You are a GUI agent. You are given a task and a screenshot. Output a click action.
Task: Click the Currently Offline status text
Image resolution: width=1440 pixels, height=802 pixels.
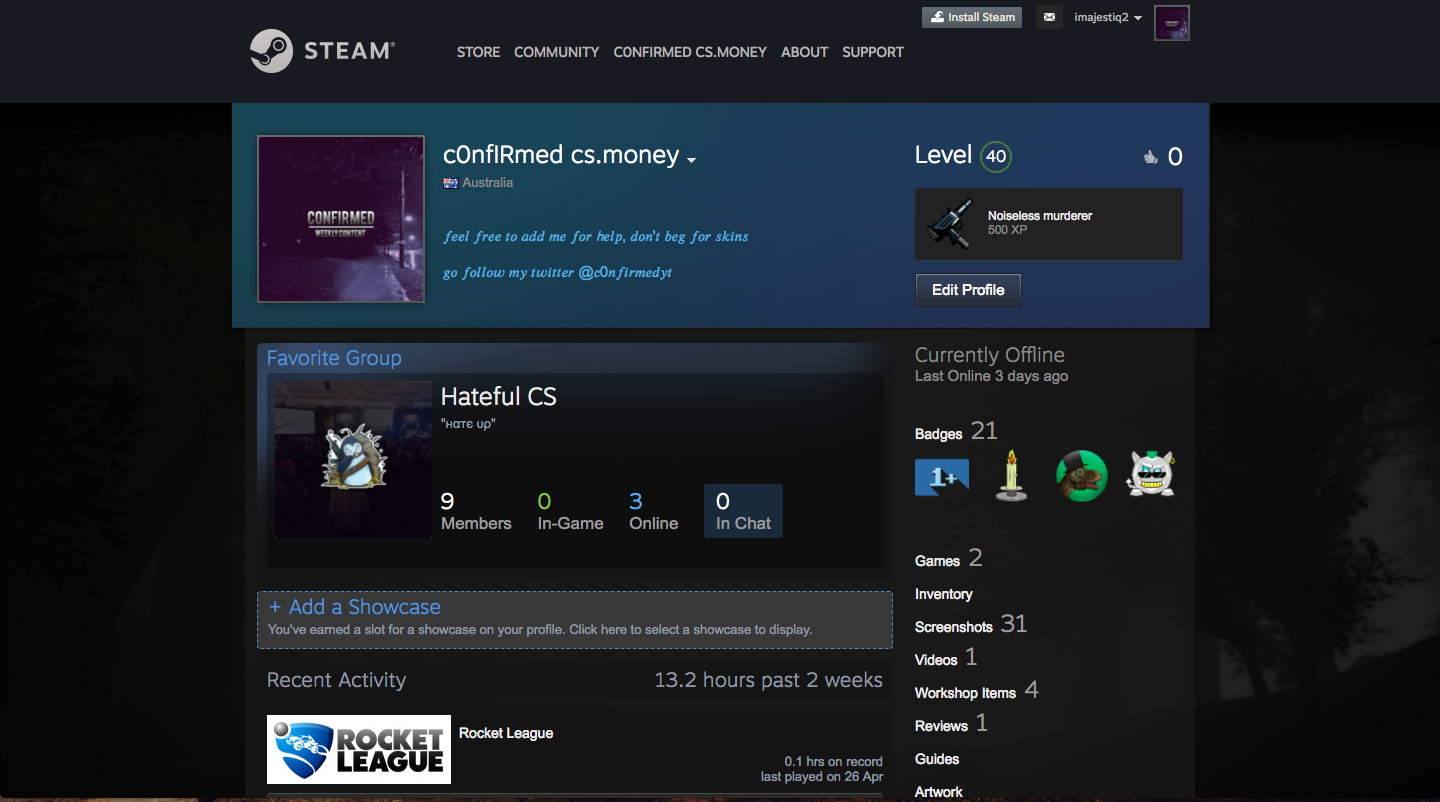pyautogui.click(x=990, y=355)
